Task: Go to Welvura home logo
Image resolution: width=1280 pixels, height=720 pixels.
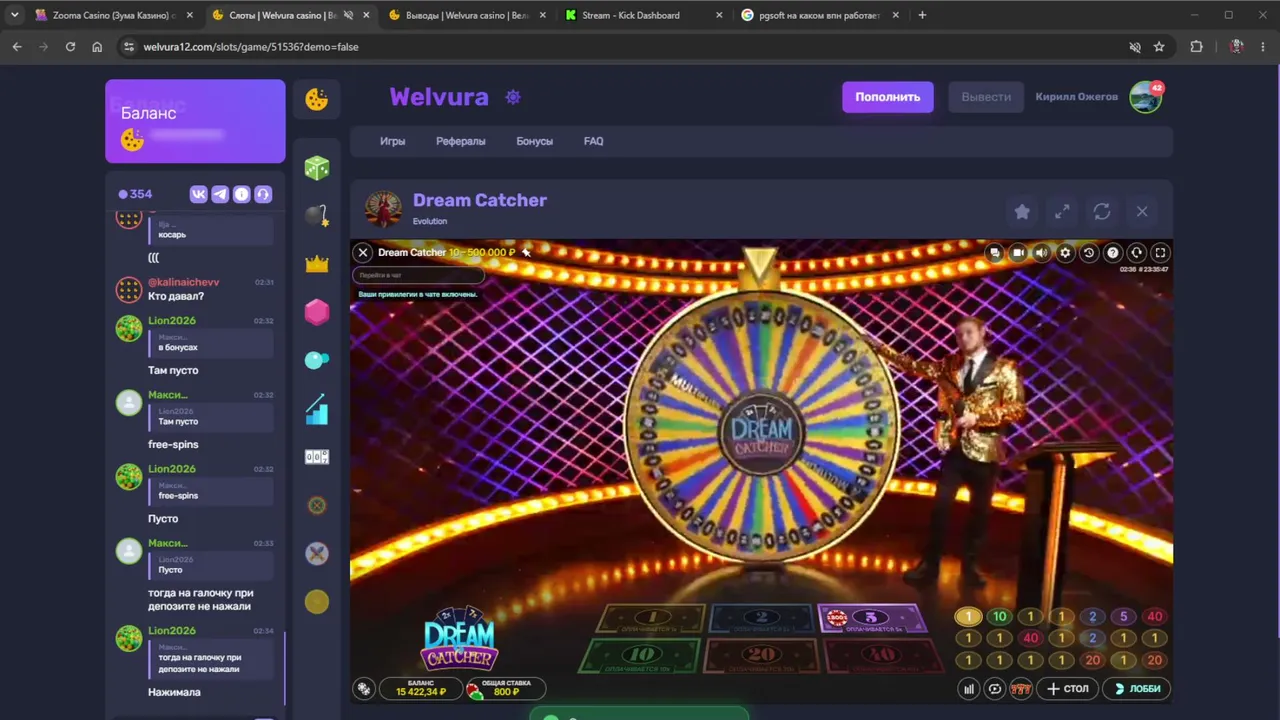Action: tap(439, 97)
